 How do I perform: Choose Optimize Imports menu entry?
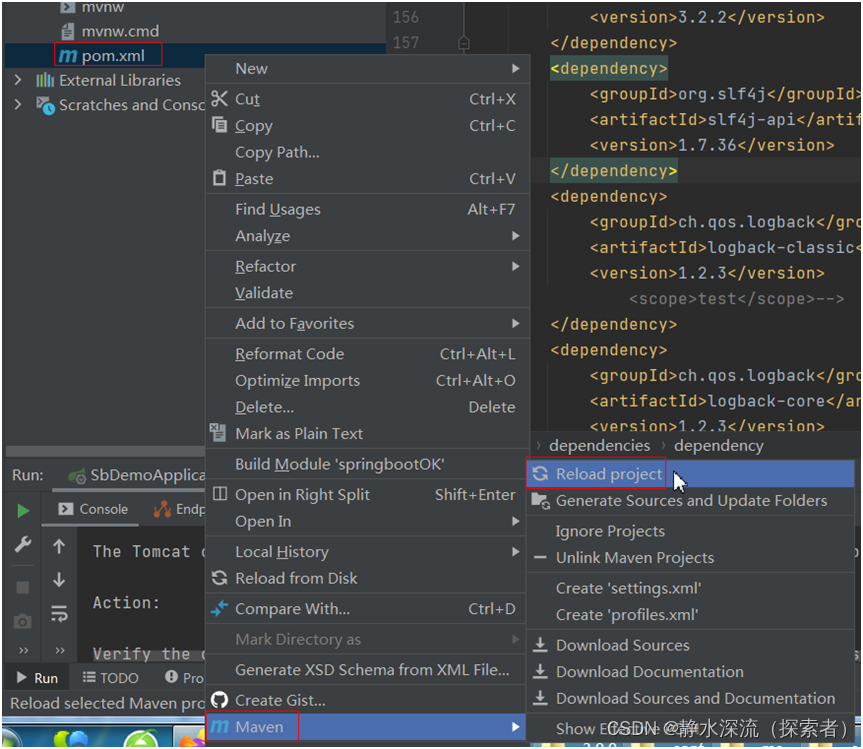tap(367, 380)
